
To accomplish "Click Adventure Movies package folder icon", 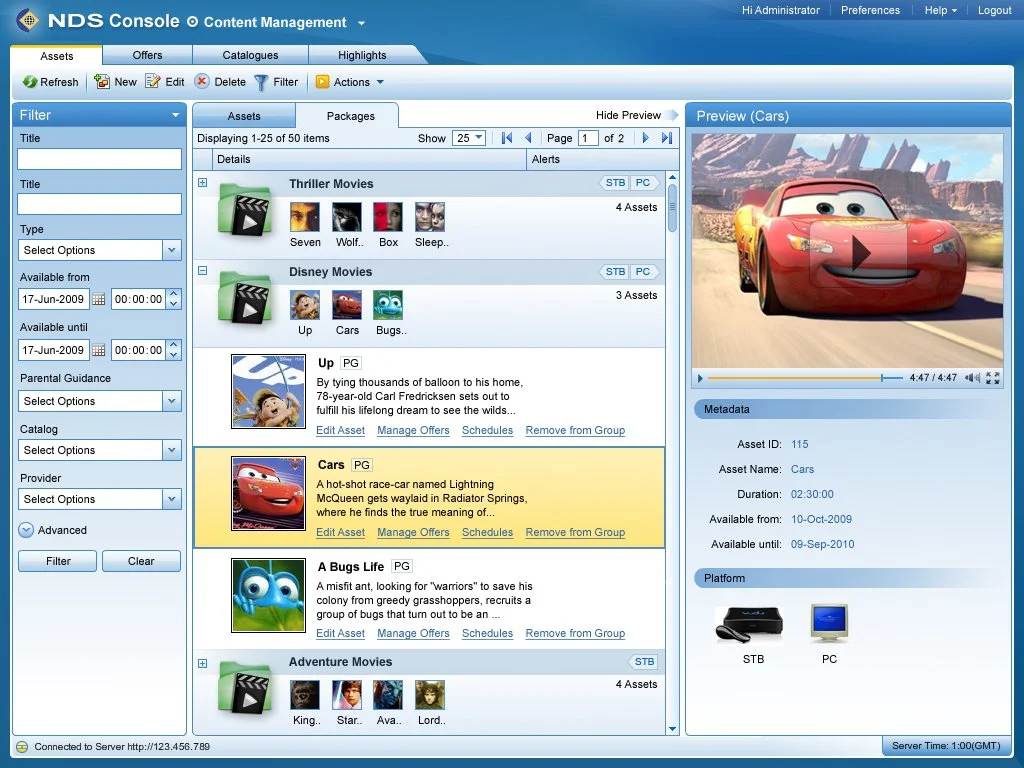I will (245, 687).
